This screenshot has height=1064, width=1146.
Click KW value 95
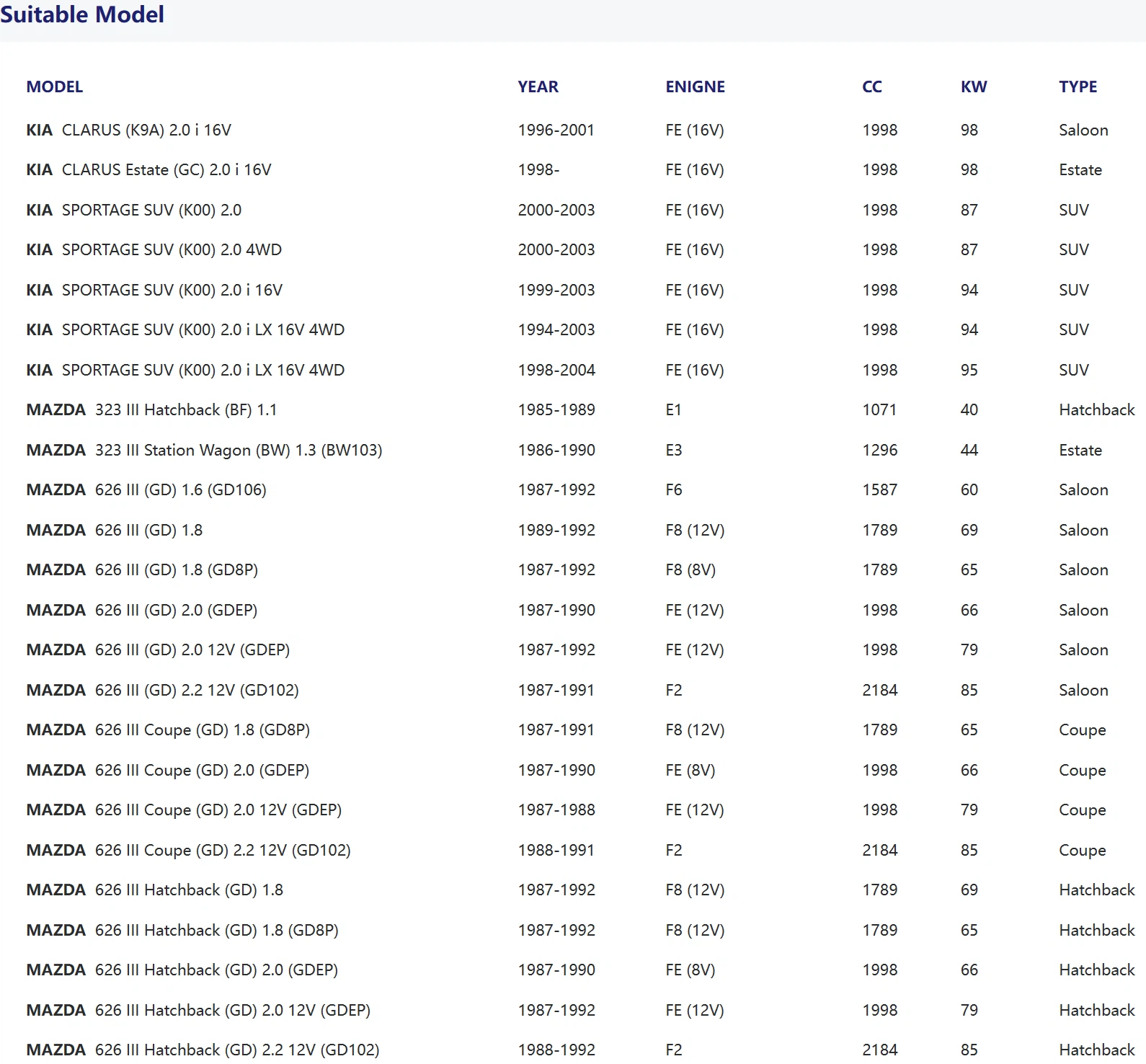point(969,370)
